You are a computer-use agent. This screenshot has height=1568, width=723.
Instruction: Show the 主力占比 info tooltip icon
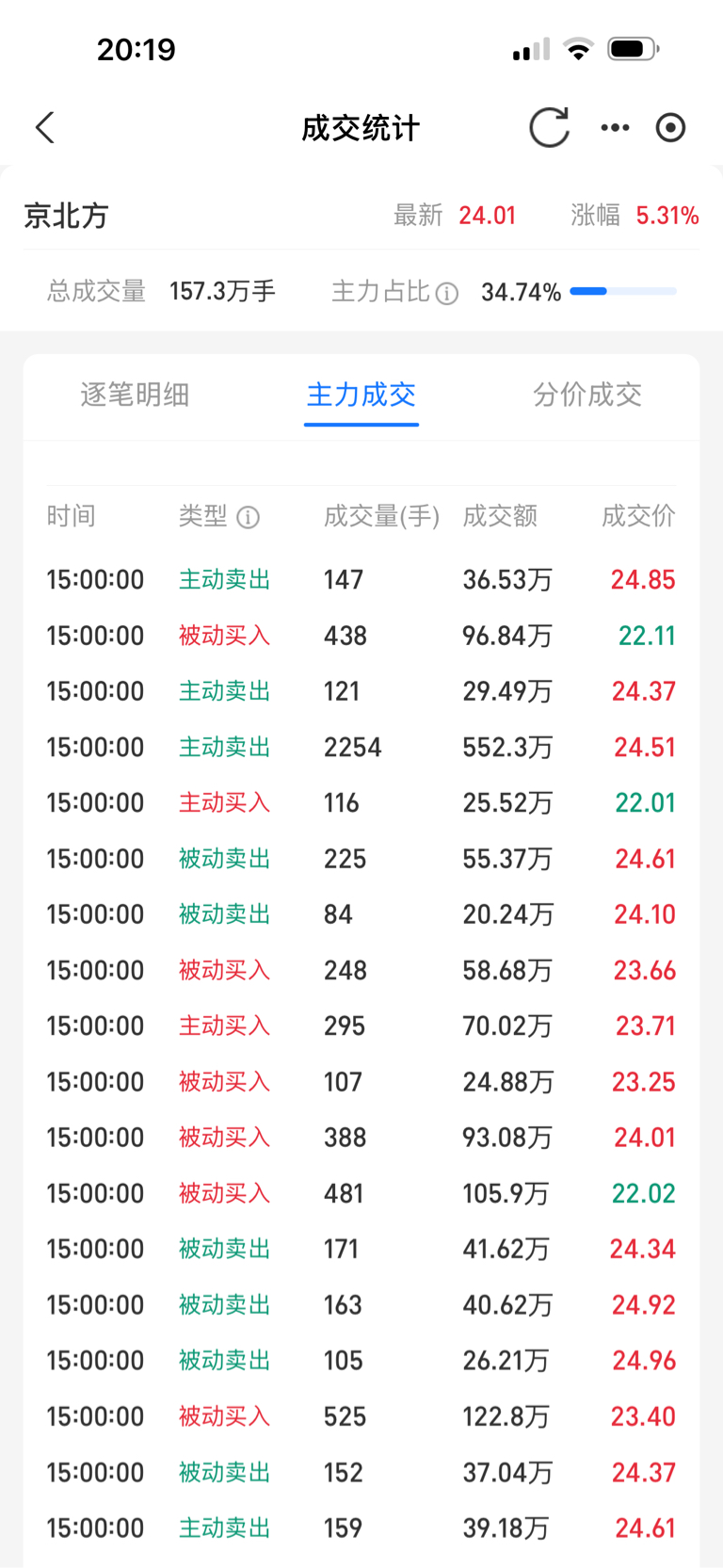point(447,293)
